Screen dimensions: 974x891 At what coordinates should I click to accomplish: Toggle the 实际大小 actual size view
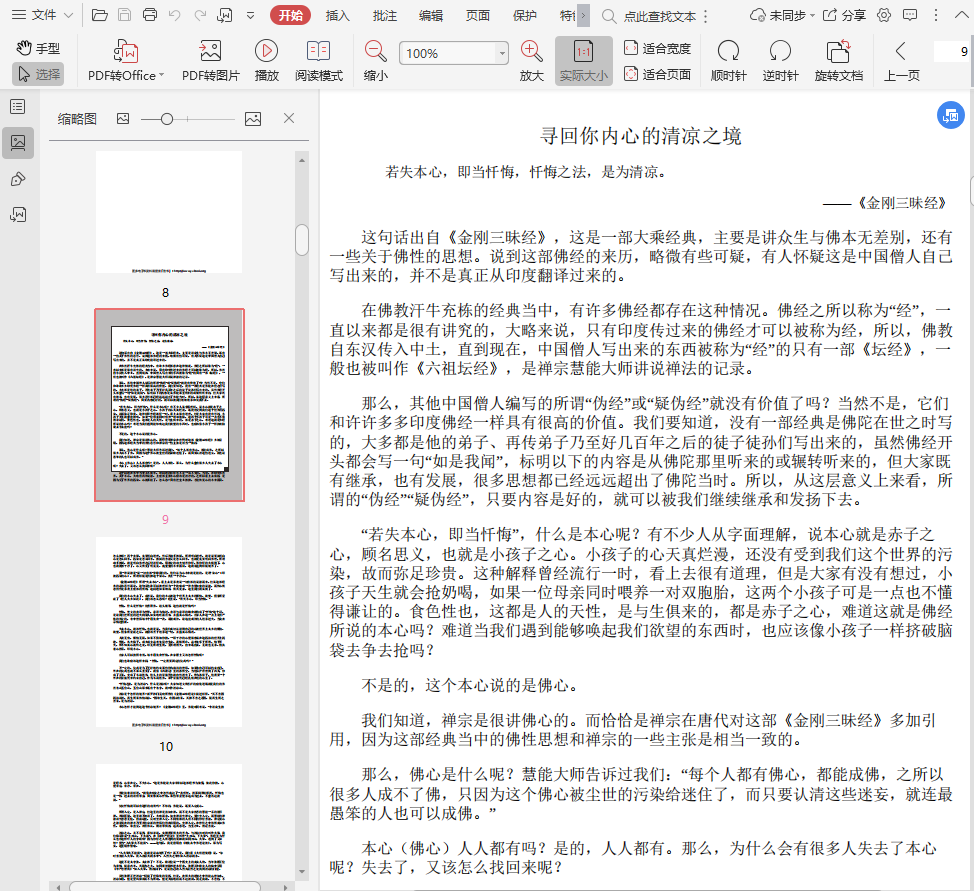click(x=583, y=60)
